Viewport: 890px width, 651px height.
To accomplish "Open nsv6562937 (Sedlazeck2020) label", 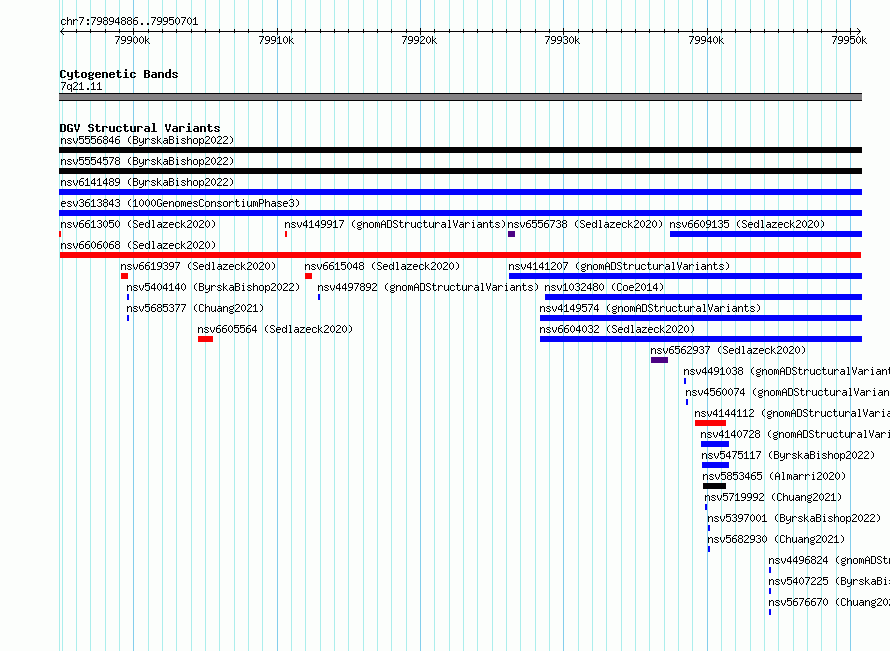I will [x=728, y=350].
